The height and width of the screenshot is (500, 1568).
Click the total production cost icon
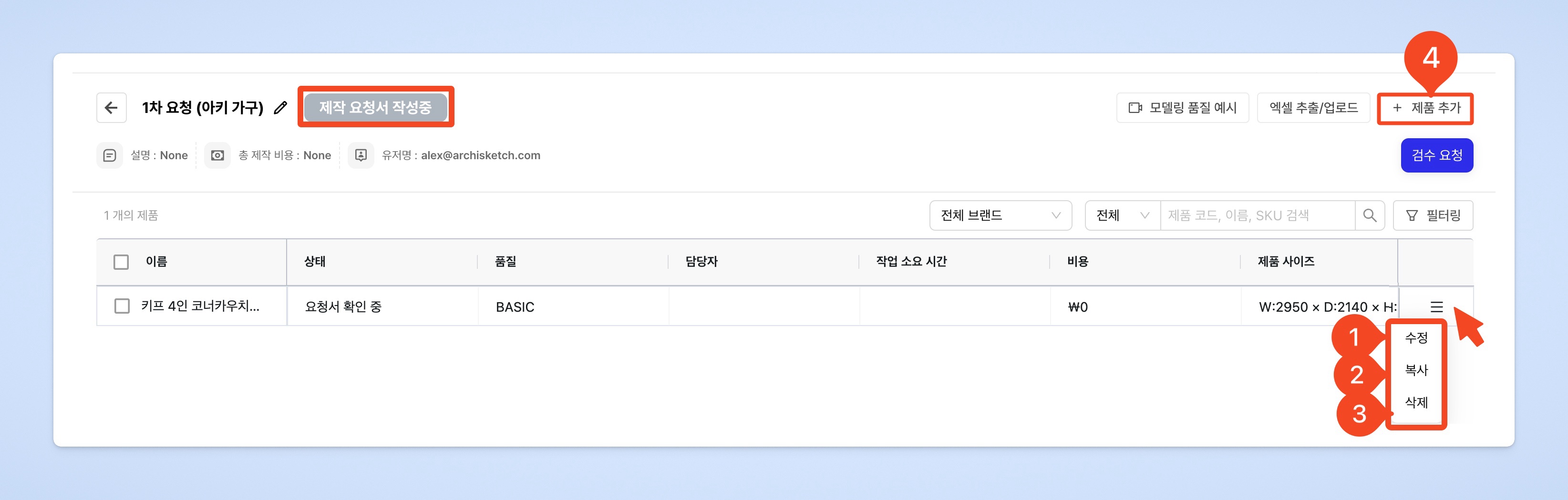pyautogui.click(x=217, y=156)
